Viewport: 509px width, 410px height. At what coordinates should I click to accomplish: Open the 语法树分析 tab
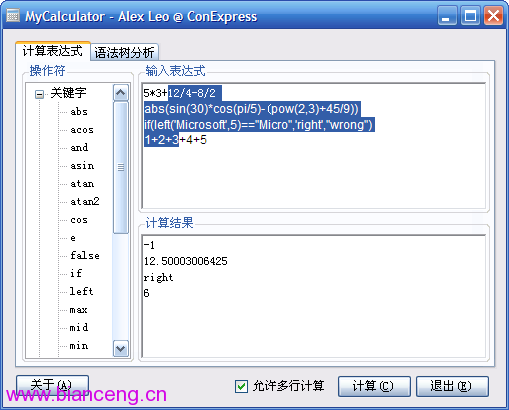(x=124, y=52)
